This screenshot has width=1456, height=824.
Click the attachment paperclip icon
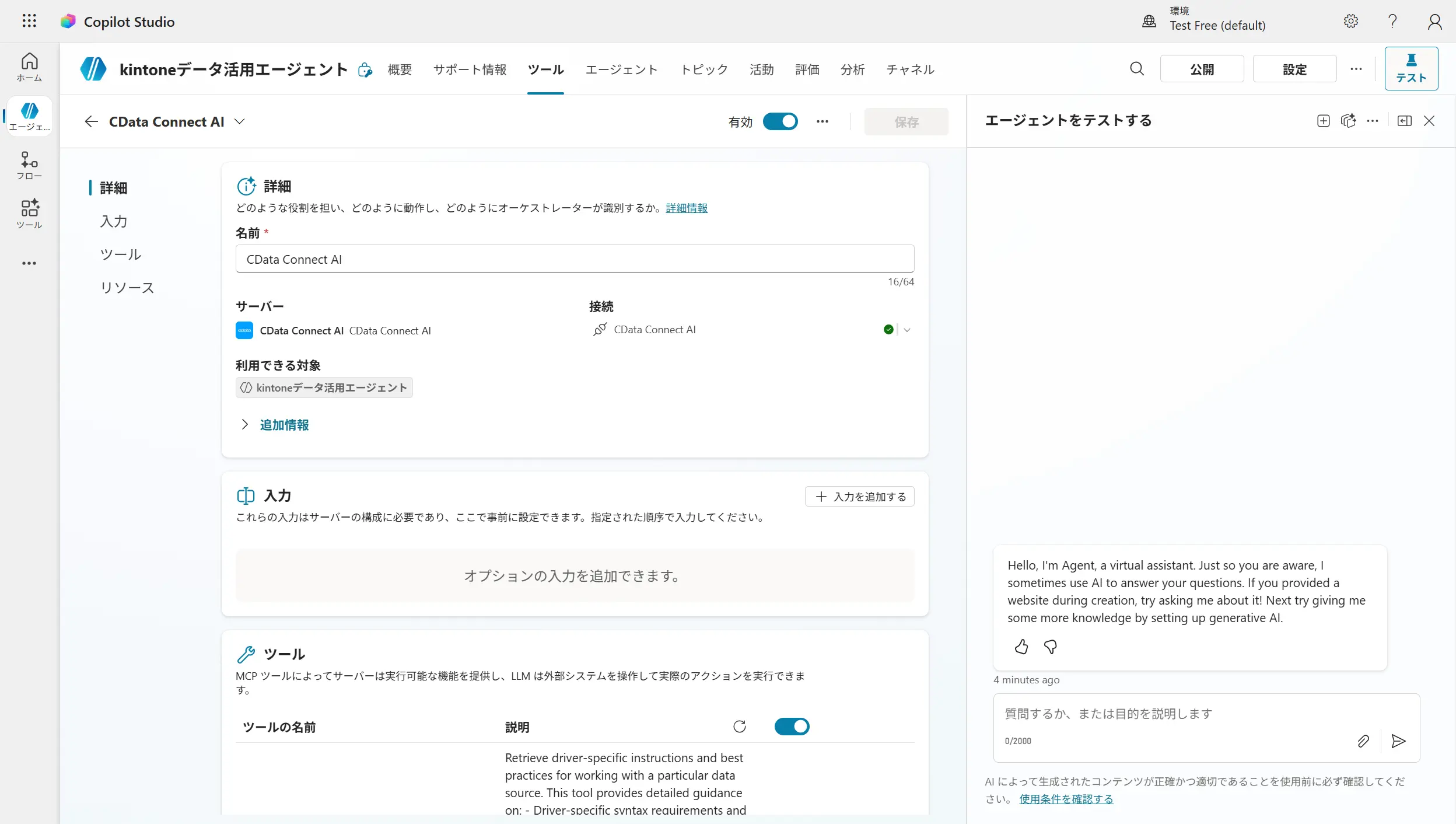click(1363, 741)
